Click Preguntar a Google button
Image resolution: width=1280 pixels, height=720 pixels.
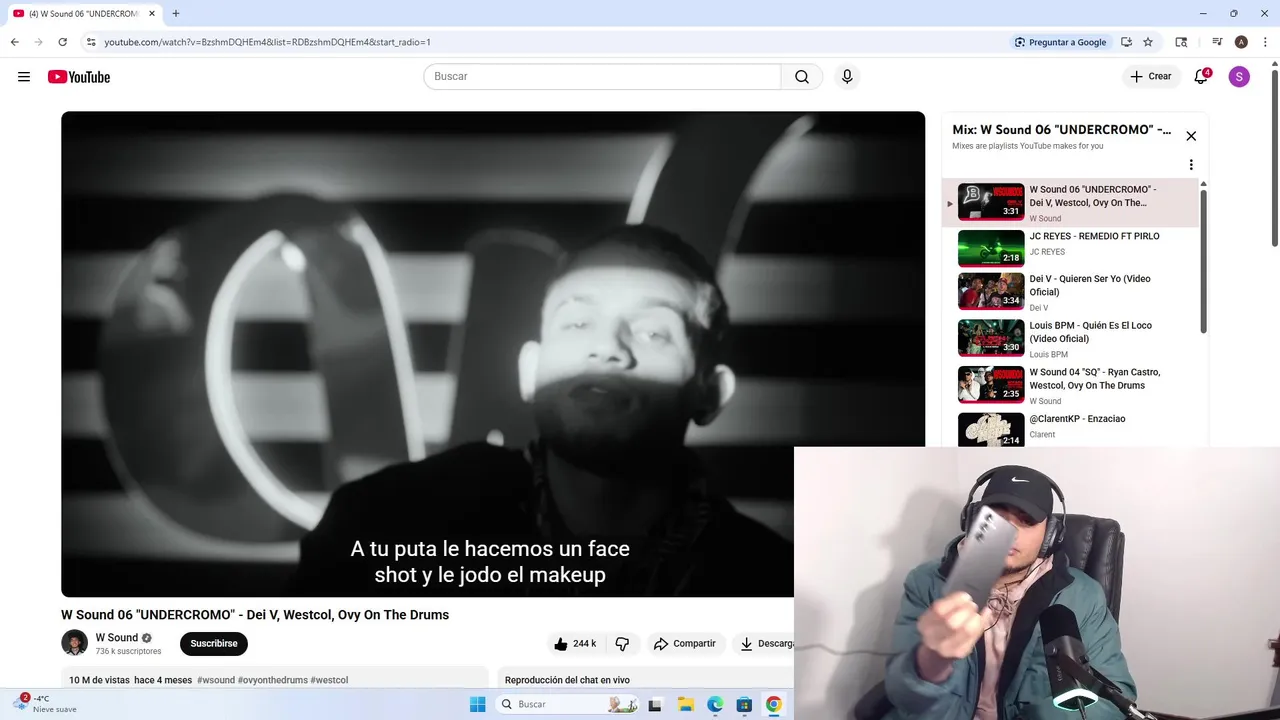[1060, 42]
